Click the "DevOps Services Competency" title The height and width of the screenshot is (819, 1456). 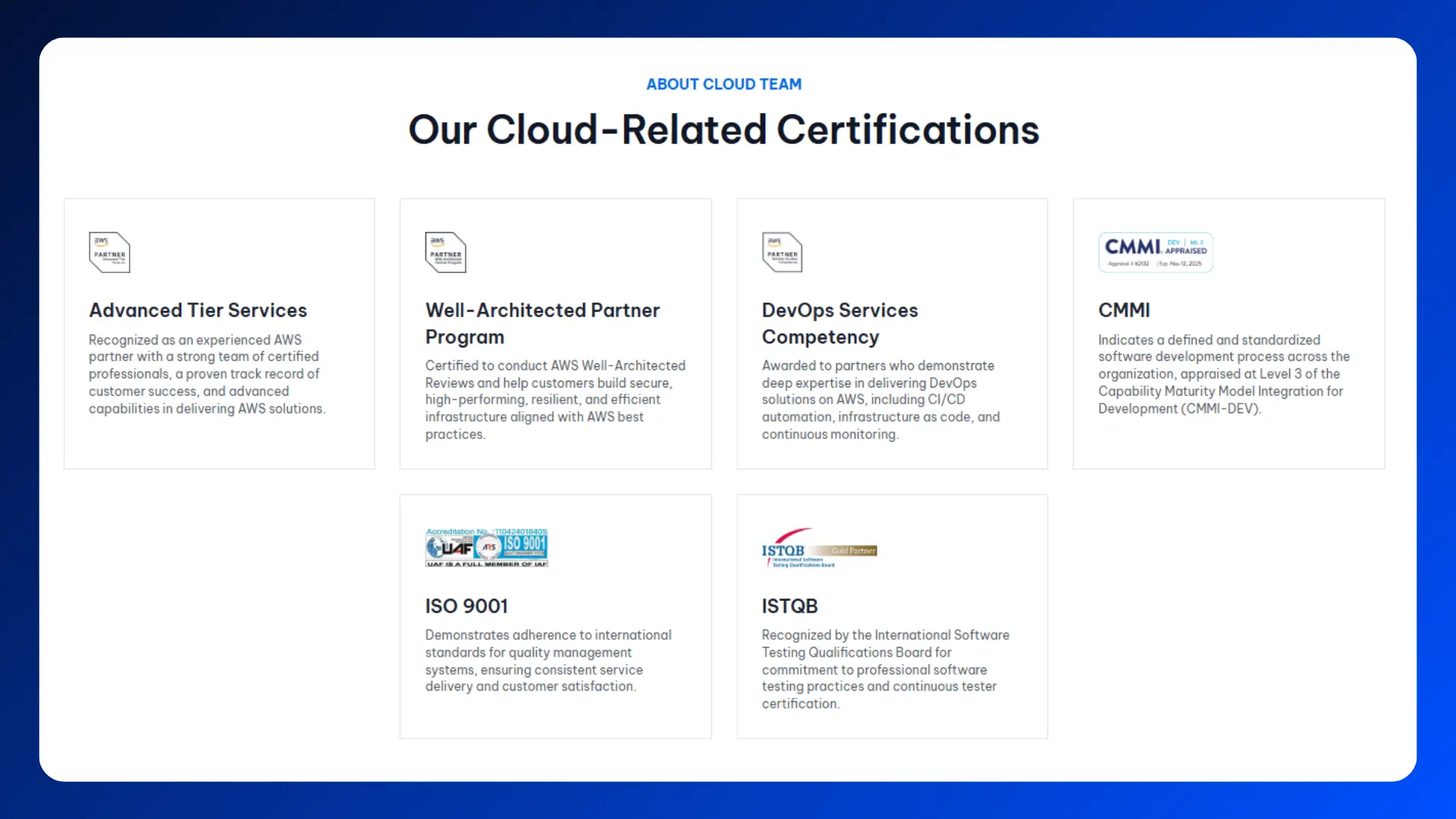tap(839, 323)
